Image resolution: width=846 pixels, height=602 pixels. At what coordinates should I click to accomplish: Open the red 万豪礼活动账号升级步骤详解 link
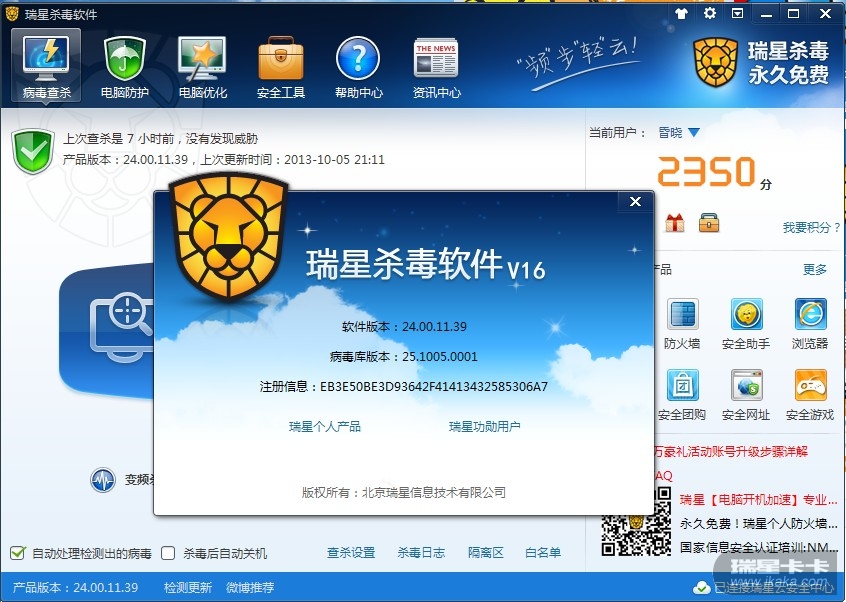(731, 452)
